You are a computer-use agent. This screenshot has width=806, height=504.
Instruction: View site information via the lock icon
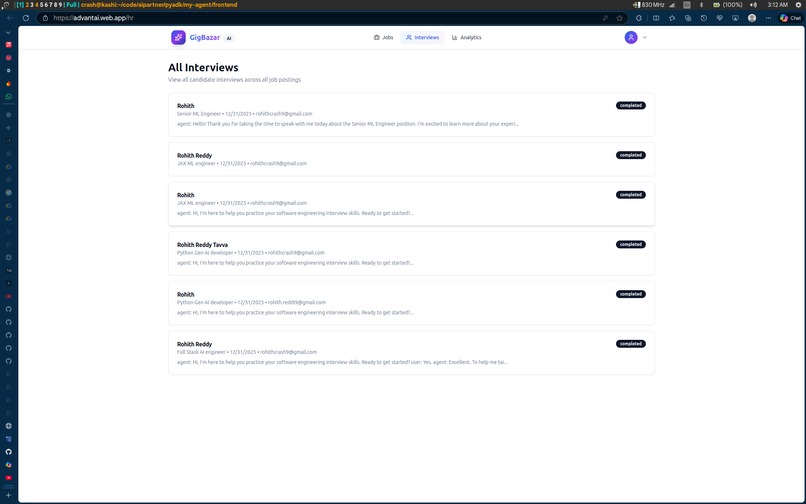coord(45,18)
